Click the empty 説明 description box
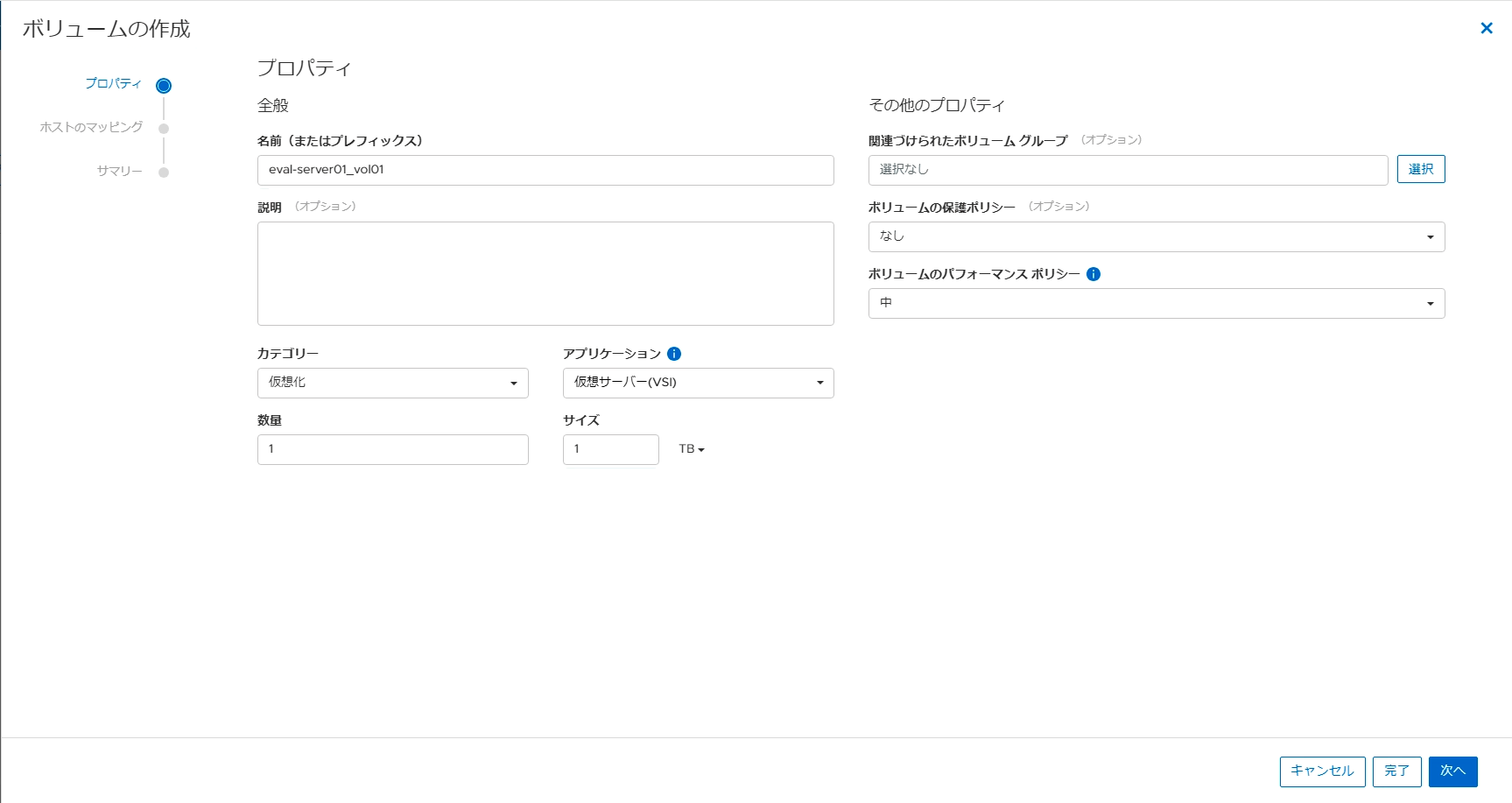 tap(545, 273)
